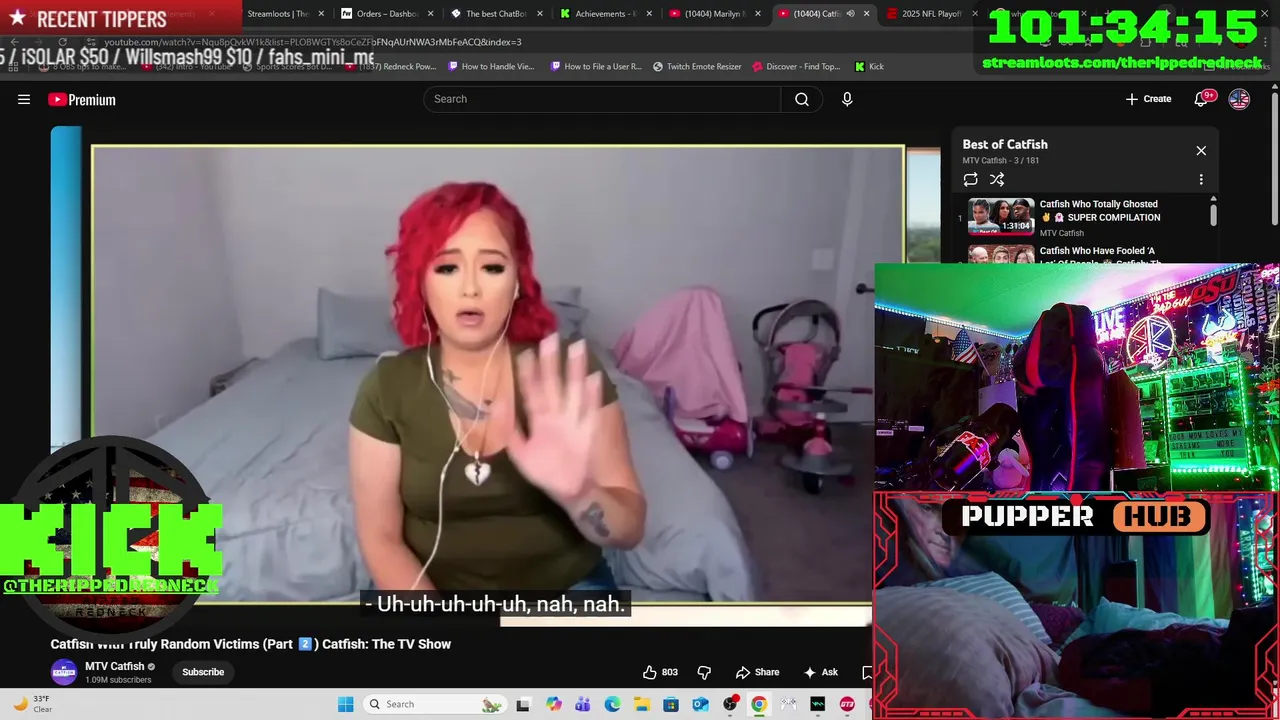1280x720 pixels.
Task: Open the Create button
Action: coord(1148,99)
